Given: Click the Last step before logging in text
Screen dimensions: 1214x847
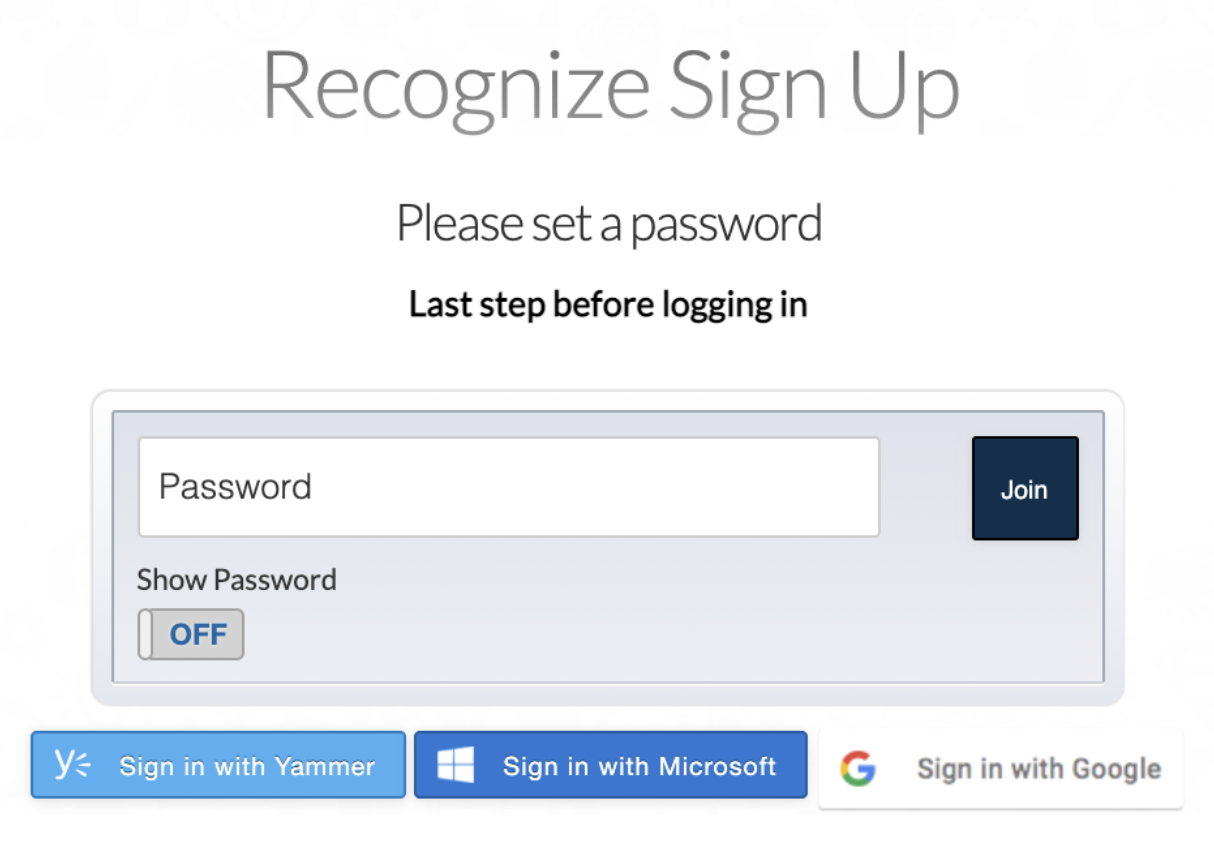Looking at the screenshot, I should coord(608,304).
